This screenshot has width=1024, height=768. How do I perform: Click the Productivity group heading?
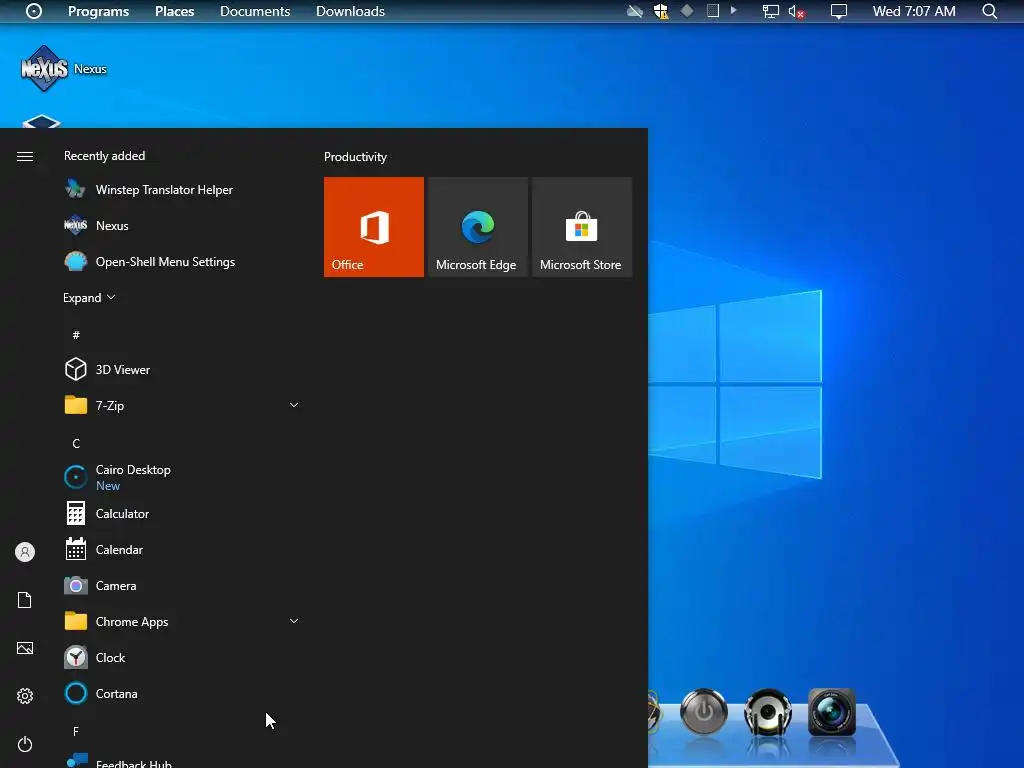click(355, 157)
